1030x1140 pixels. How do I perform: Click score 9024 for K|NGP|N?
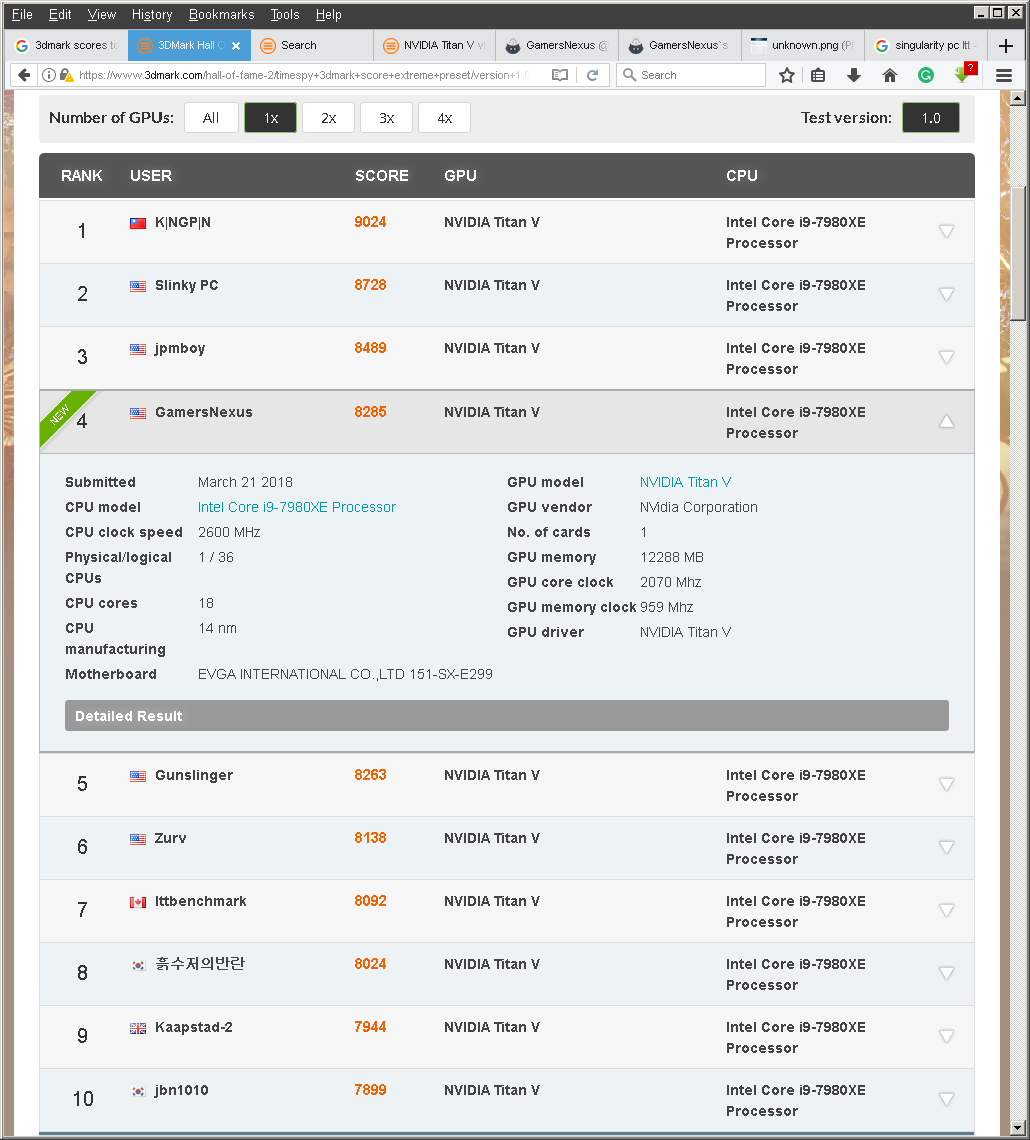(x=370, y=222)
